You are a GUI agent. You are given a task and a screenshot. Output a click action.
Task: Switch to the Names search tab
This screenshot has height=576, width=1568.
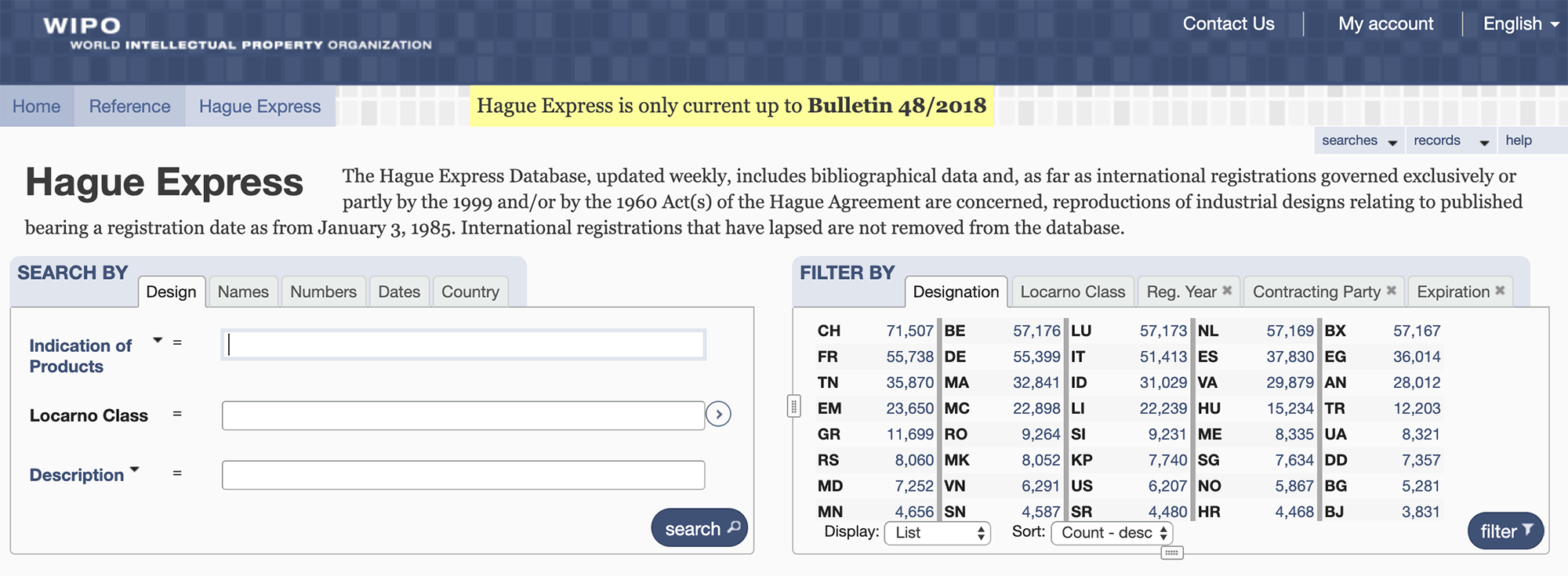coord(243,292)
